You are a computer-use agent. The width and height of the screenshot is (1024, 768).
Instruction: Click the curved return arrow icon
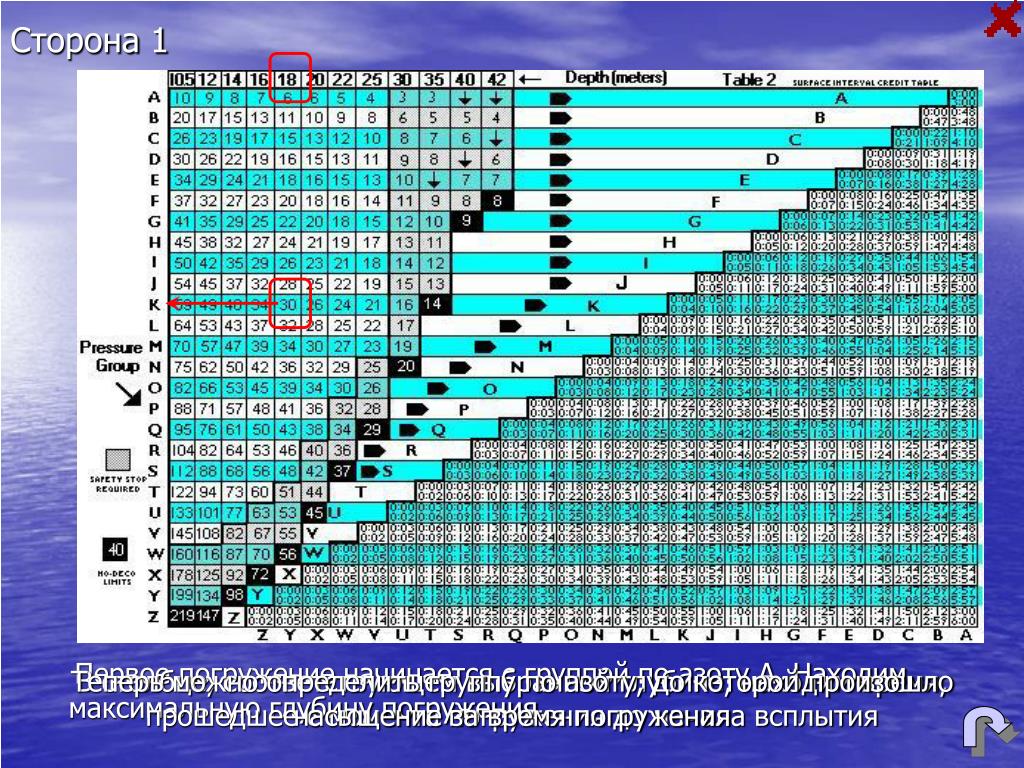click(x=991, y=730)
